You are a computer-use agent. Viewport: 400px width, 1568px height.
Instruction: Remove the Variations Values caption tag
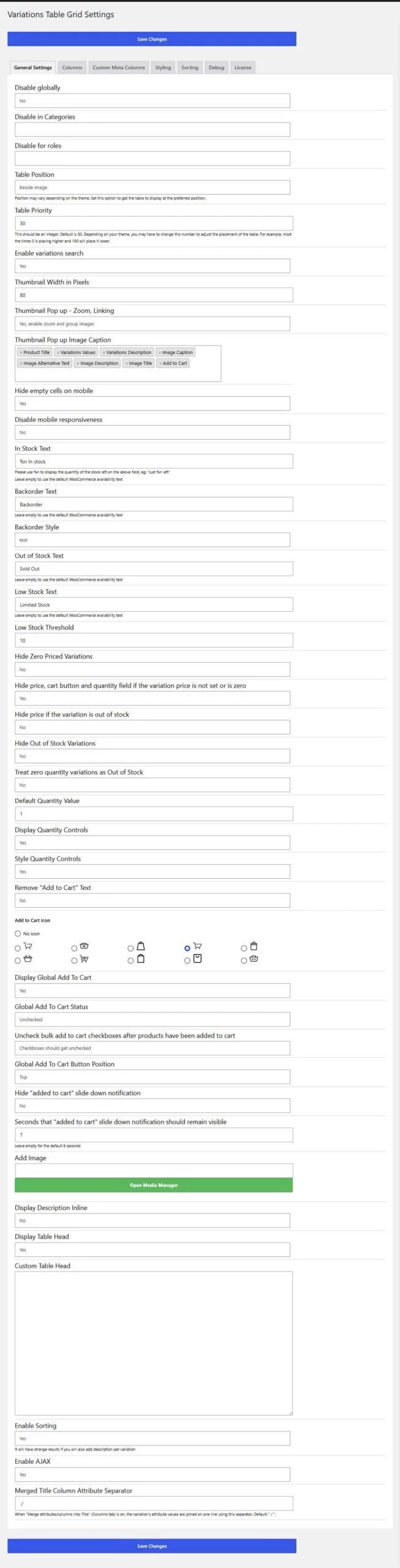(x=58, y=352)
